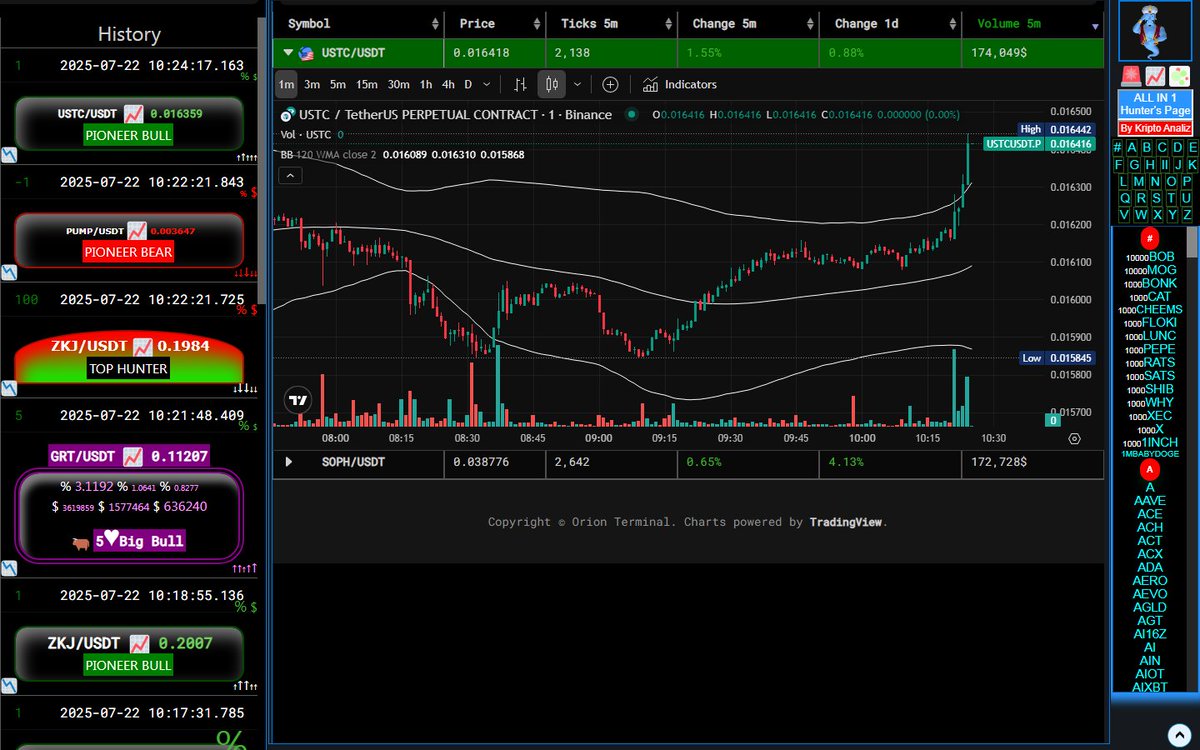Image resolution: width=1200 pixels, height=750 pixels.
Task: Select the candlestick chart style icon
Action: pos(552,84)
